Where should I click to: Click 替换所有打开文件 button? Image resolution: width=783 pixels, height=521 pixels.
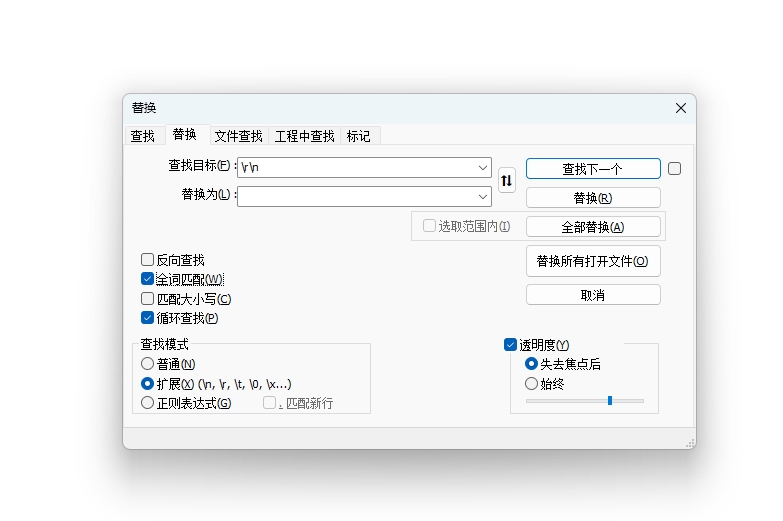[x=593, y=261]
